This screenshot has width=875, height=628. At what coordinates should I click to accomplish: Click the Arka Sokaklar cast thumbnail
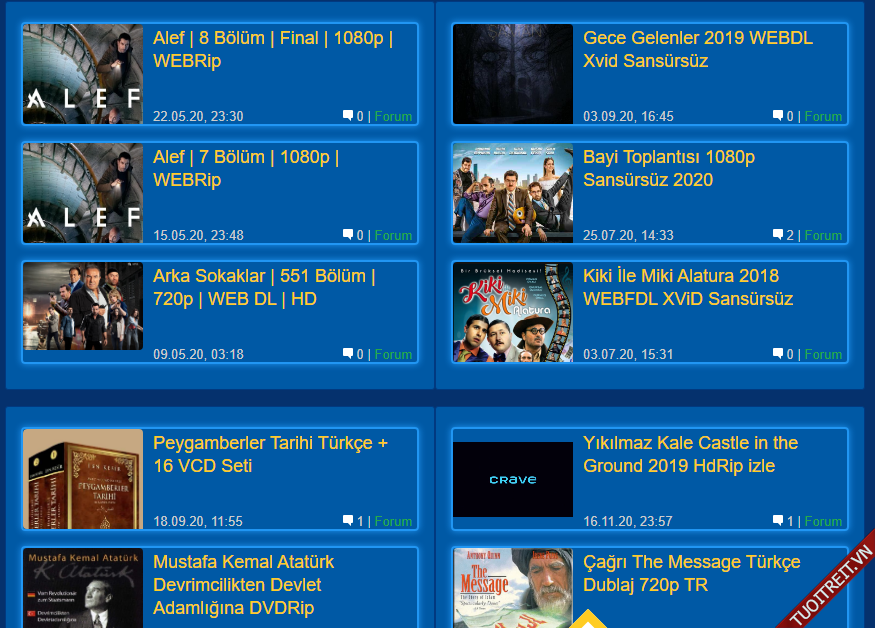pyautogui.click(x=83, y=306)
